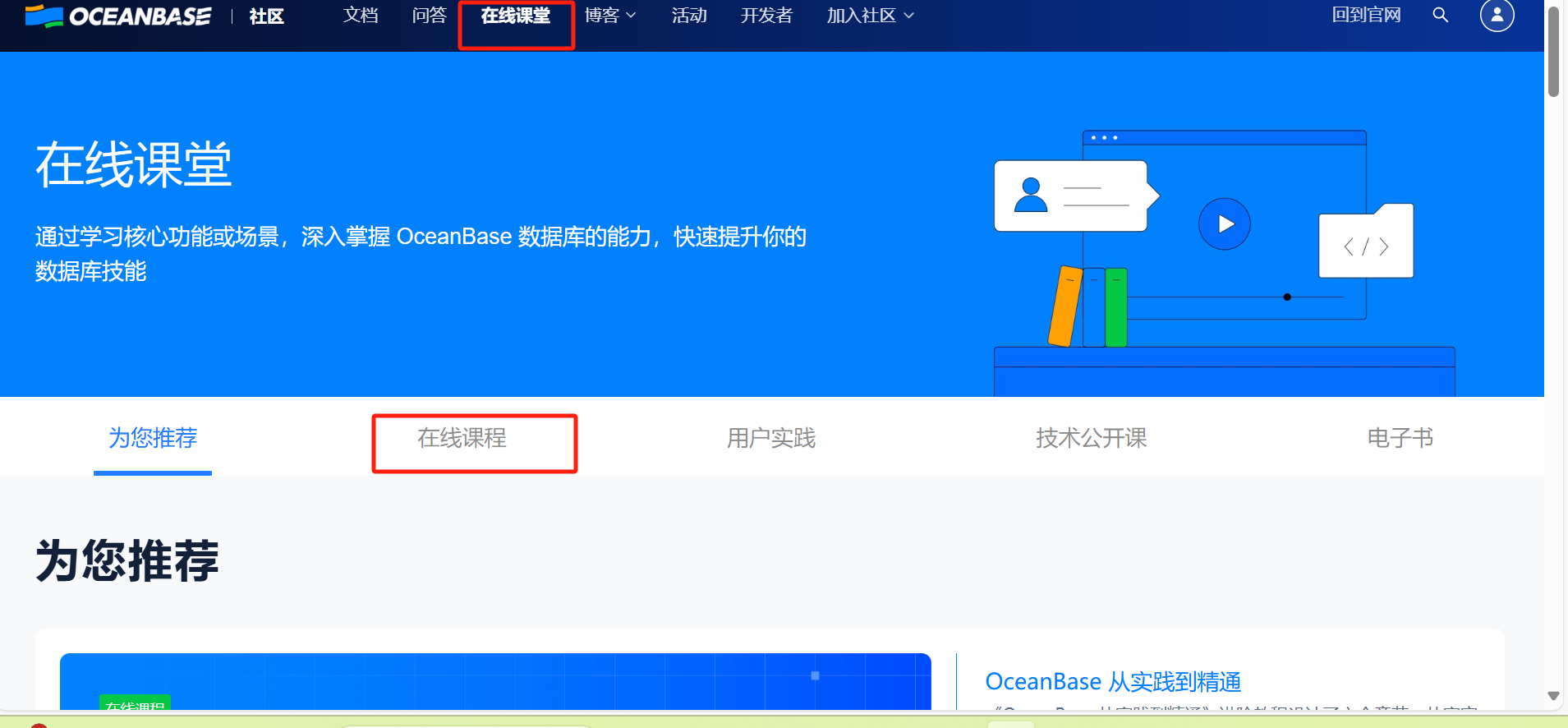Open 活动 in the top navigation
The width and height of the screenshot is (1568, 728).
[689, 16]
